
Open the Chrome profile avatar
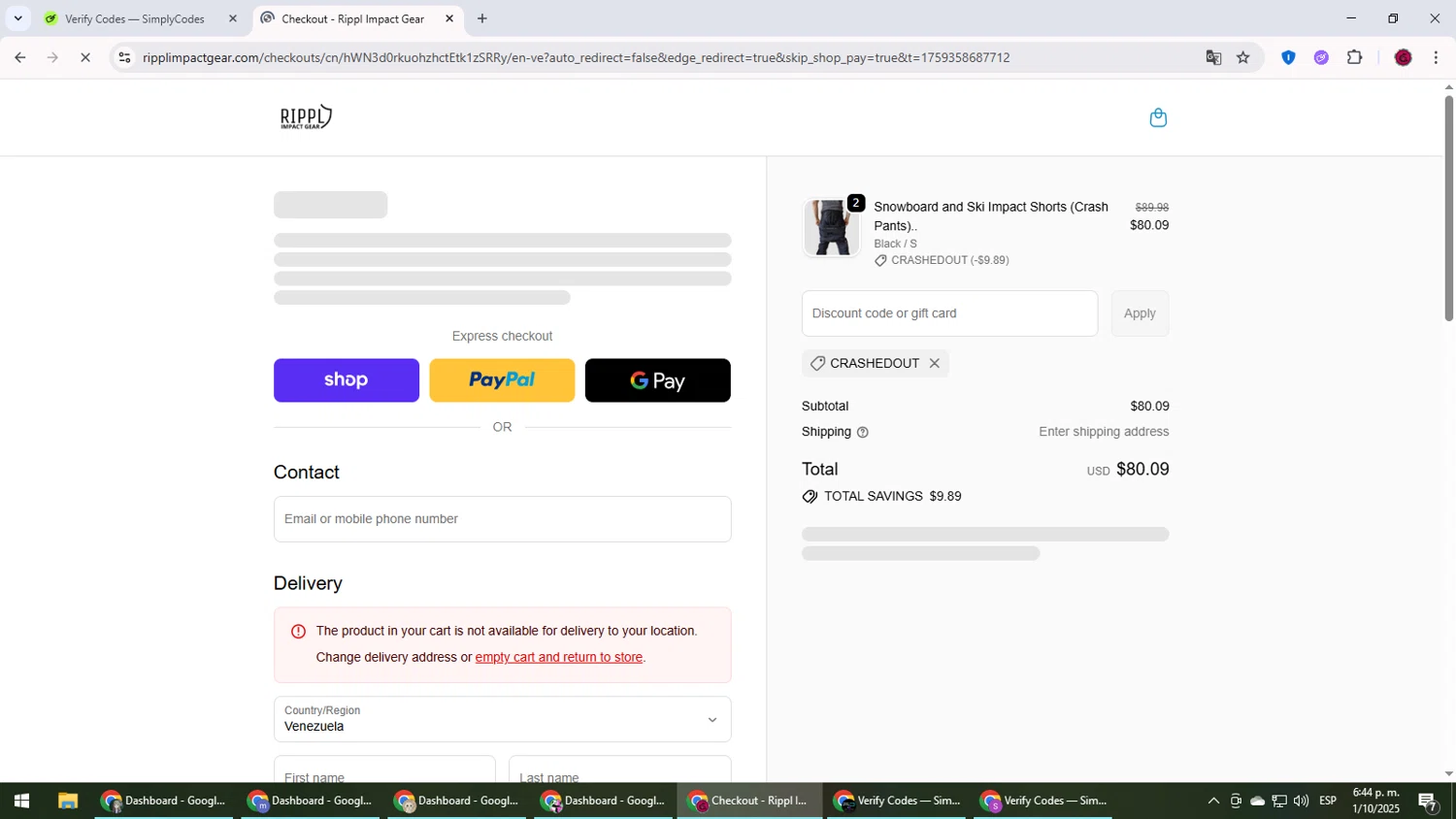click(1403, 58)
